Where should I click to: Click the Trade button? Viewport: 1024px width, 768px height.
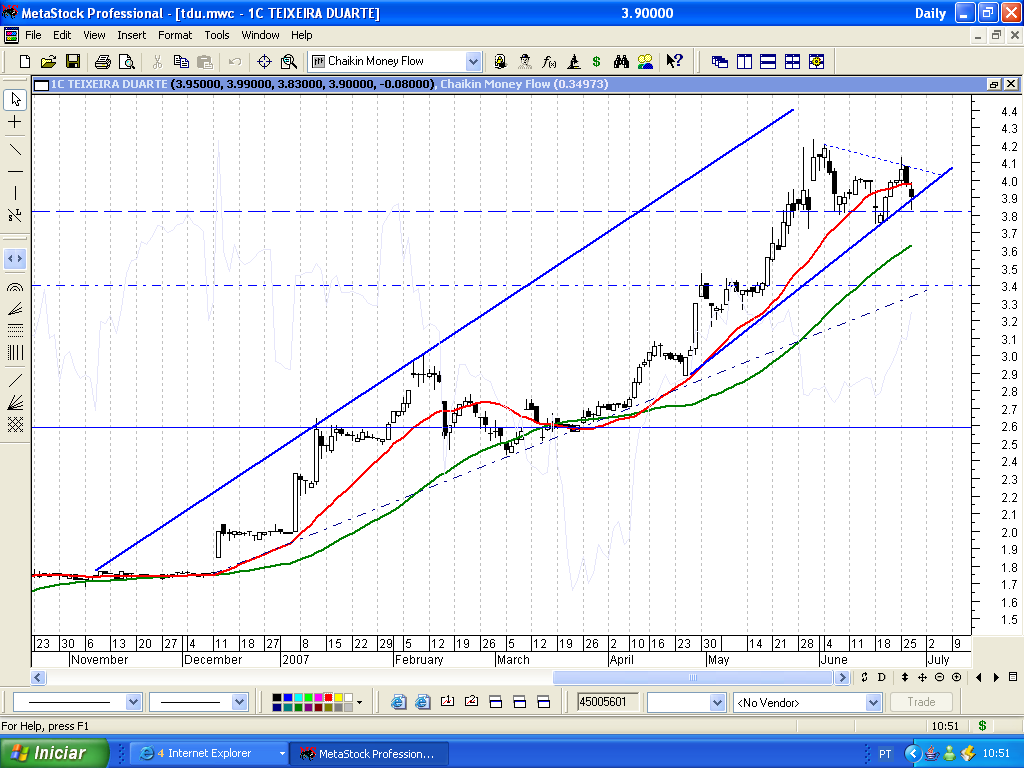pos(921,702)
